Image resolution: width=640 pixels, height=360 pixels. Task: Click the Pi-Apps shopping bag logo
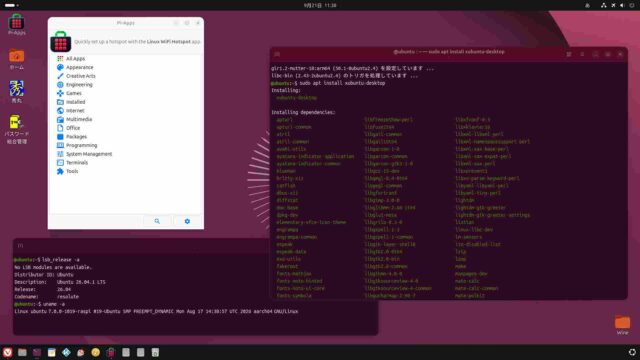(x=60, y=42)
